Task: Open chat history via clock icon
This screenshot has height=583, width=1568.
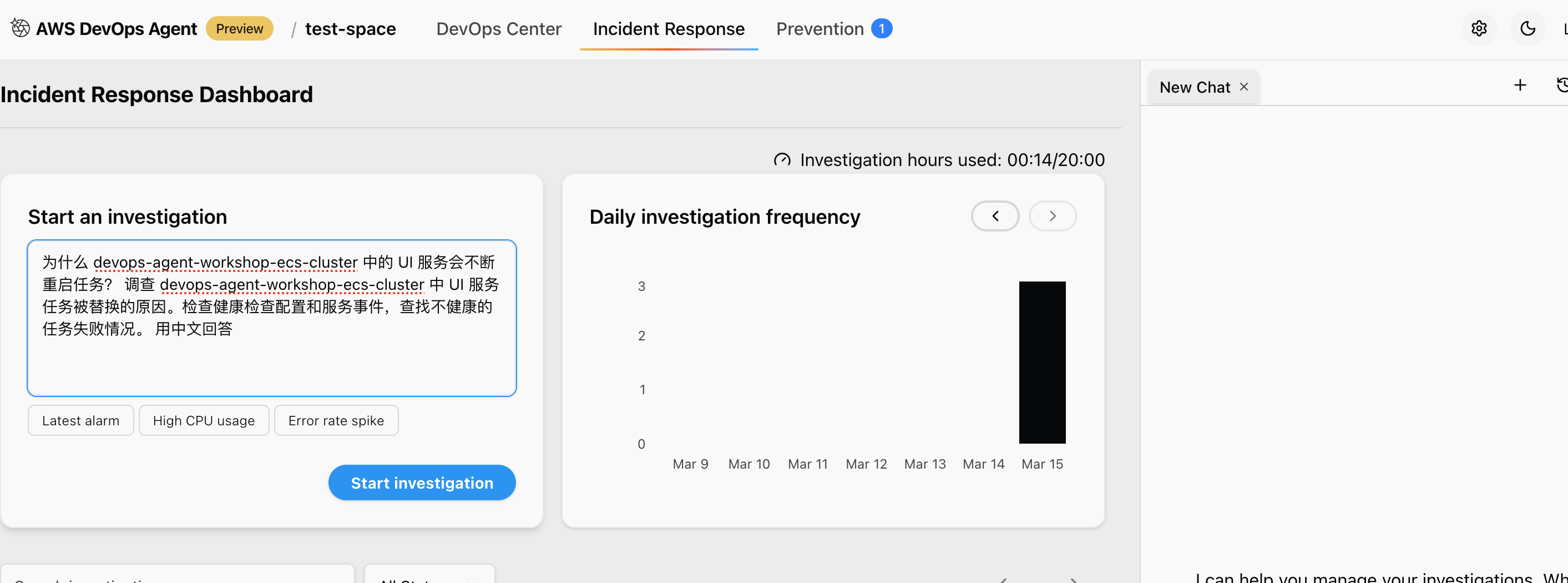Action: tap(1561, 86)
